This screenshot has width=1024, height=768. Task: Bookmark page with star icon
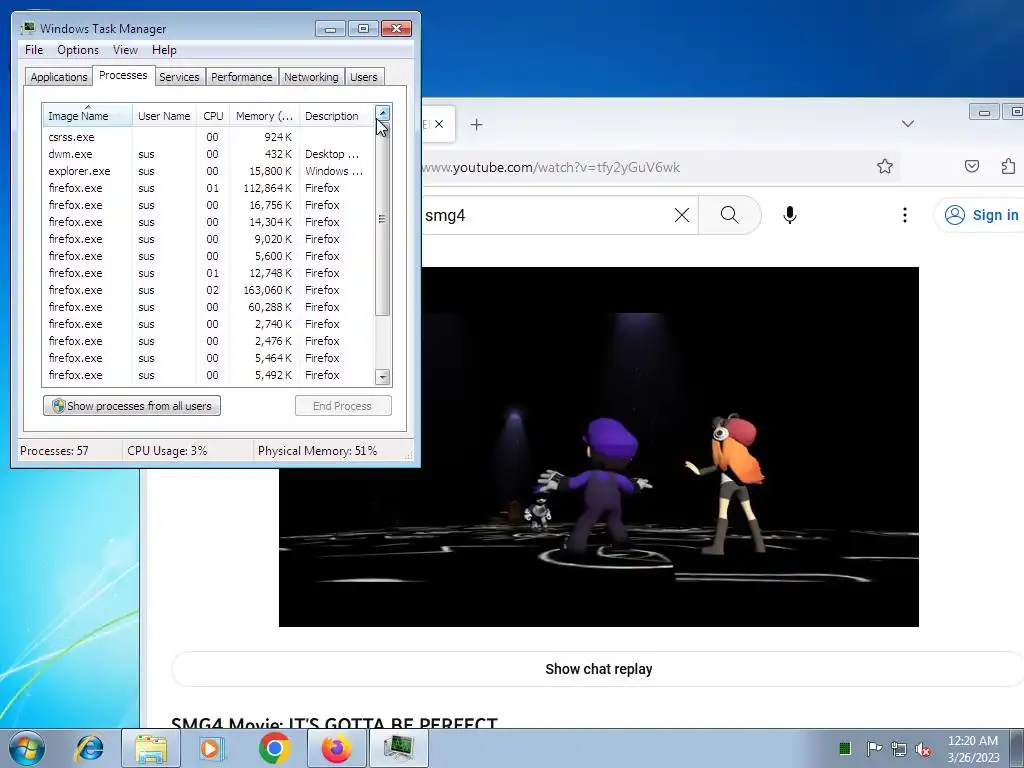click(885, 167)
